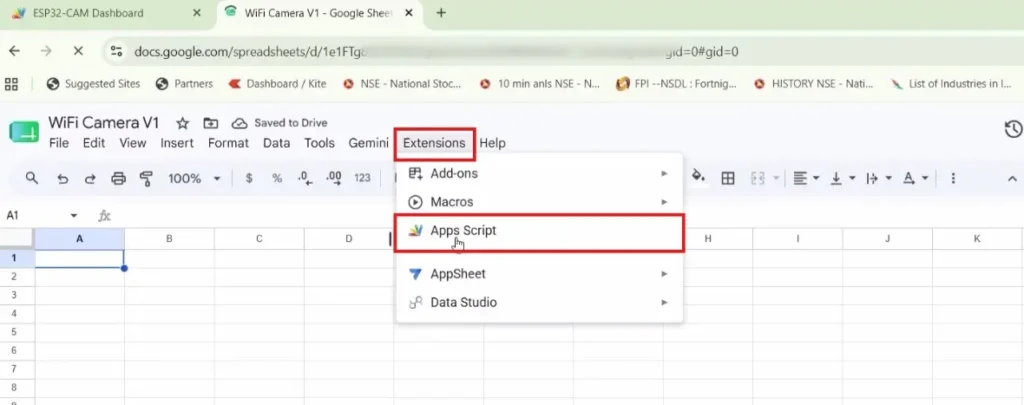Open the Gemini menu
Image resolution: width=1024 pixels, height=405 pixels.
coord(368,143)
